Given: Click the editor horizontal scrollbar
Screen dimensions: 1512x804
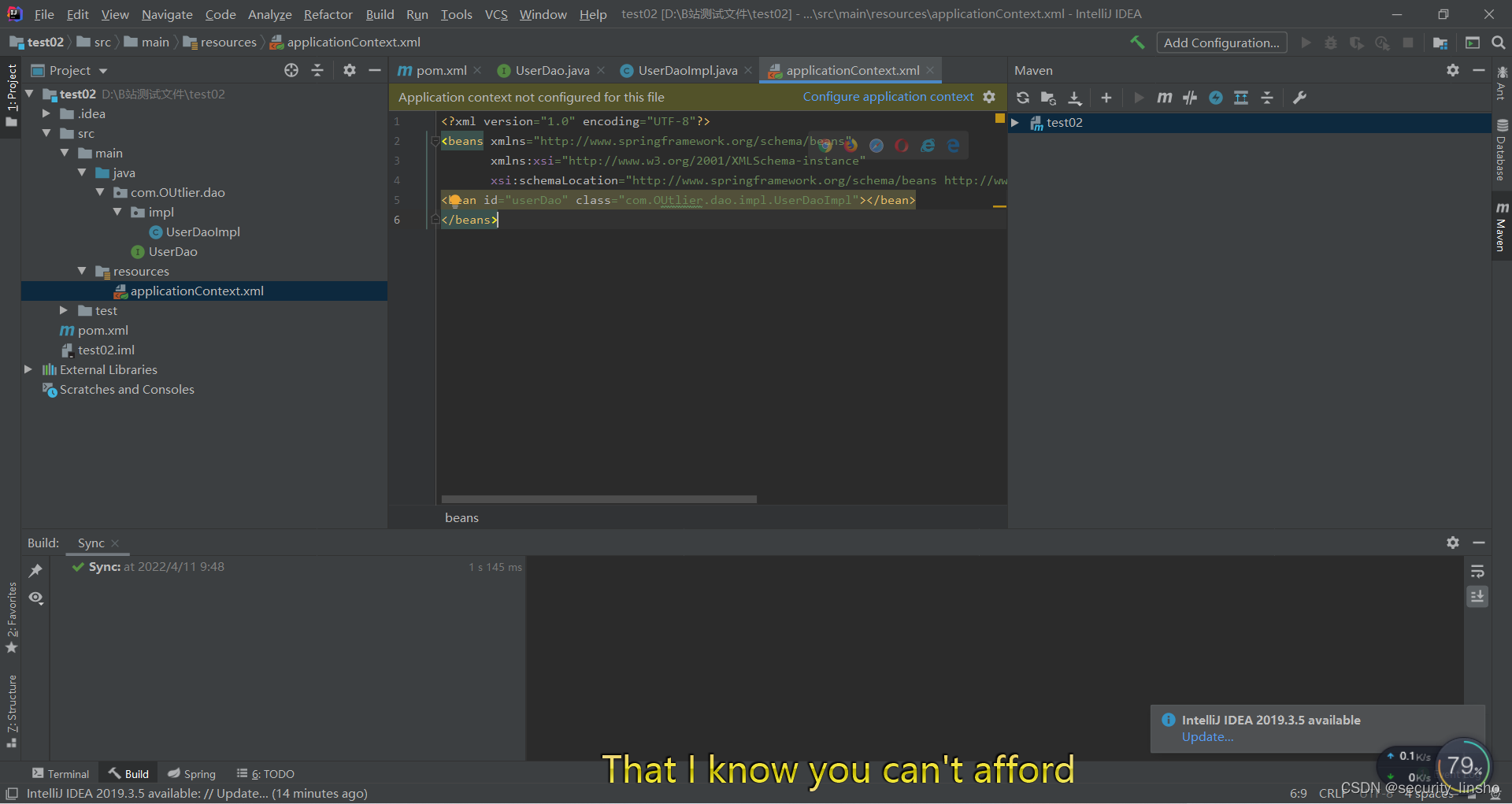Looking at the screenshot, I should [x=599, y=499].
